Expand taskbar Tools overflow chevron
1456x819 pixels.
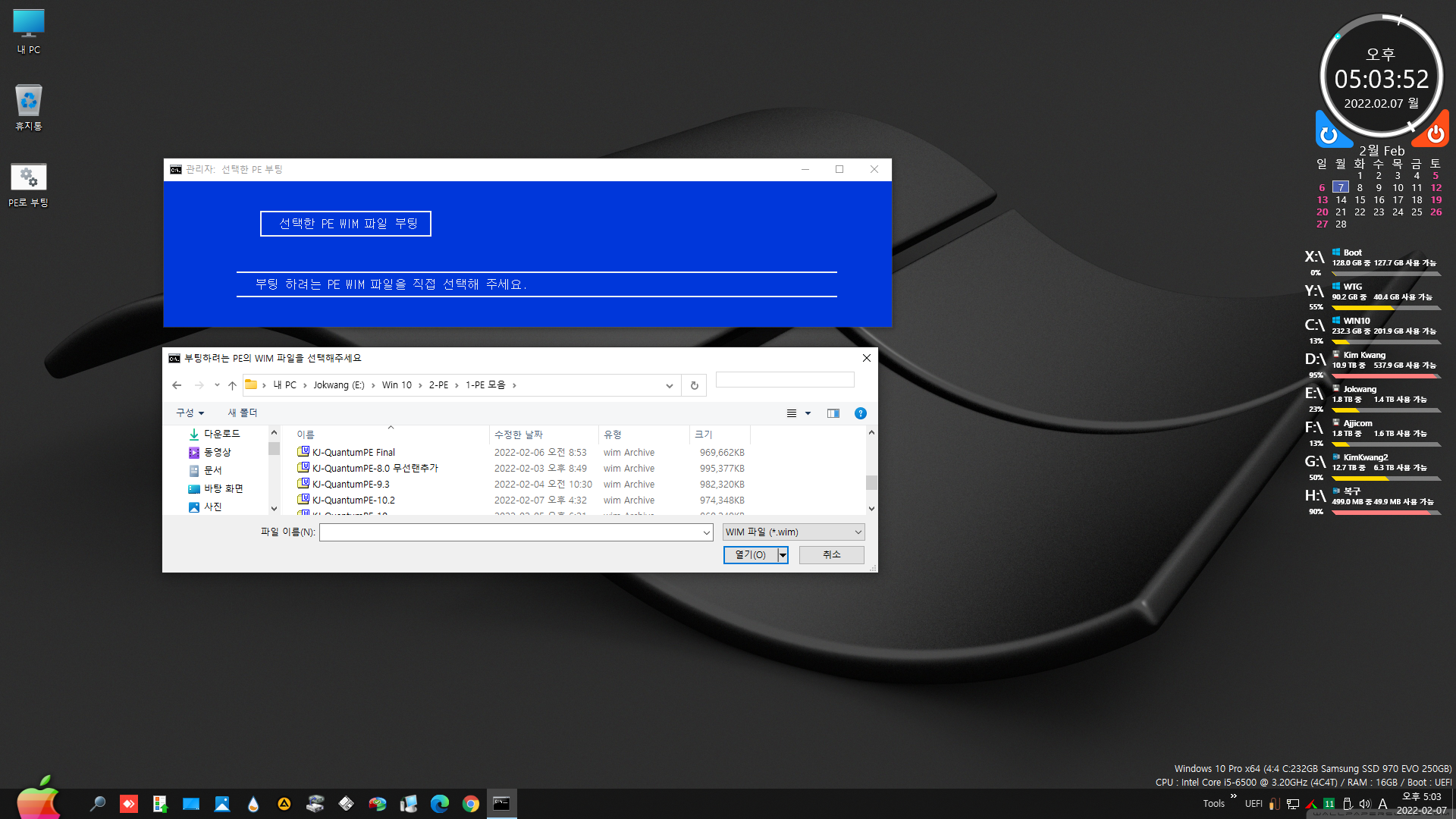coord(1234,796)
